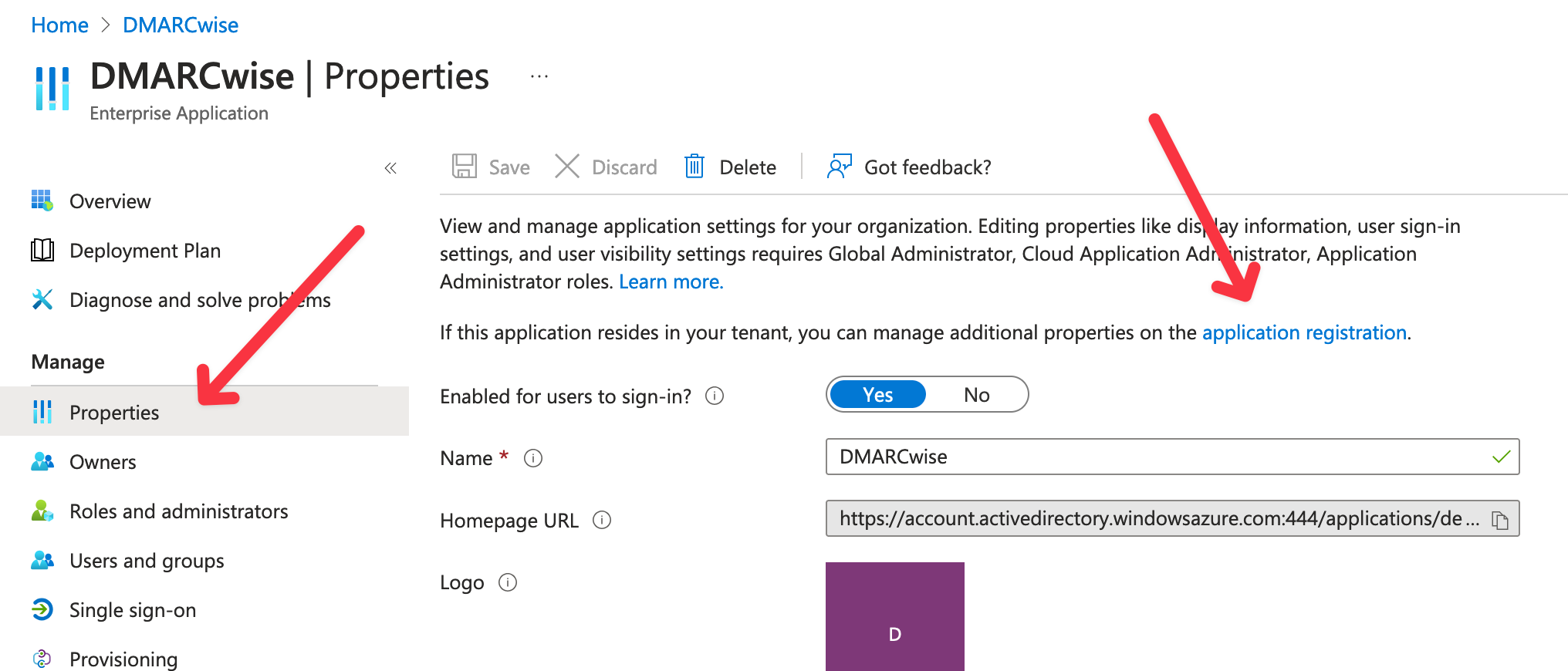
Task: Click the Roles and administrators icon
Action: point(42,511)
